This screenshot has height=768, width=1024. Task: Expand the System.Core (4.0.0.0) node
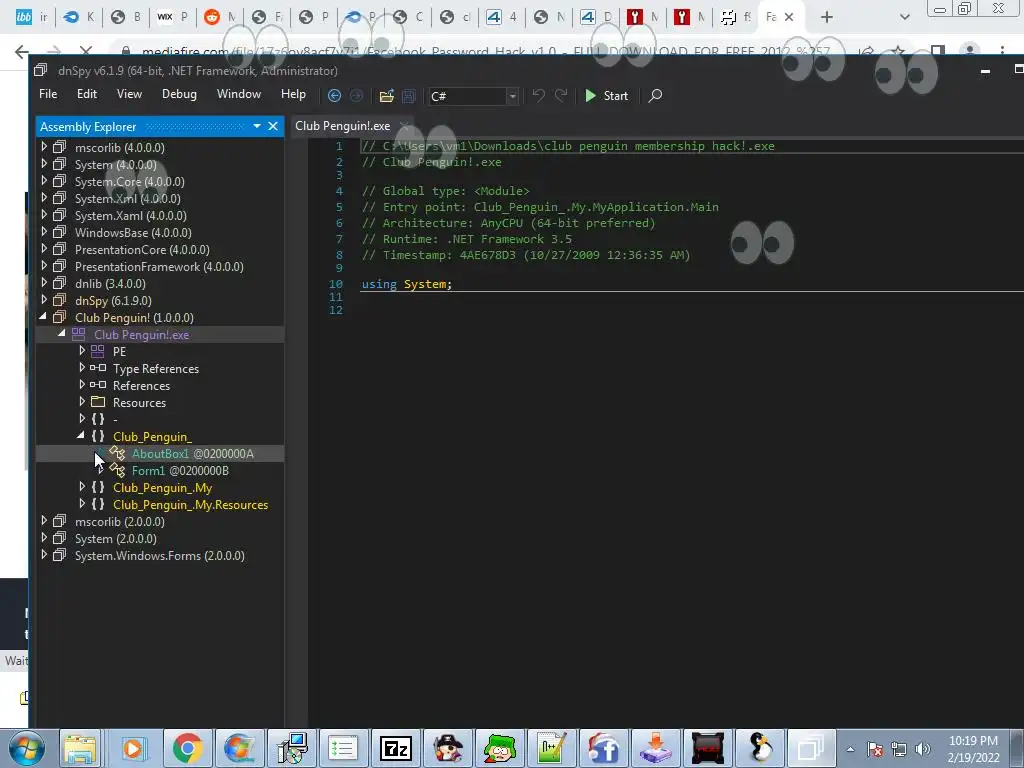44,180
